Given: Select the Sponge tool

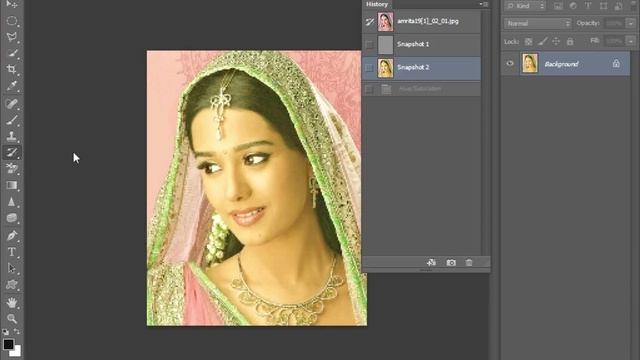Looking at the screenshot, I should tap(12, 218).
